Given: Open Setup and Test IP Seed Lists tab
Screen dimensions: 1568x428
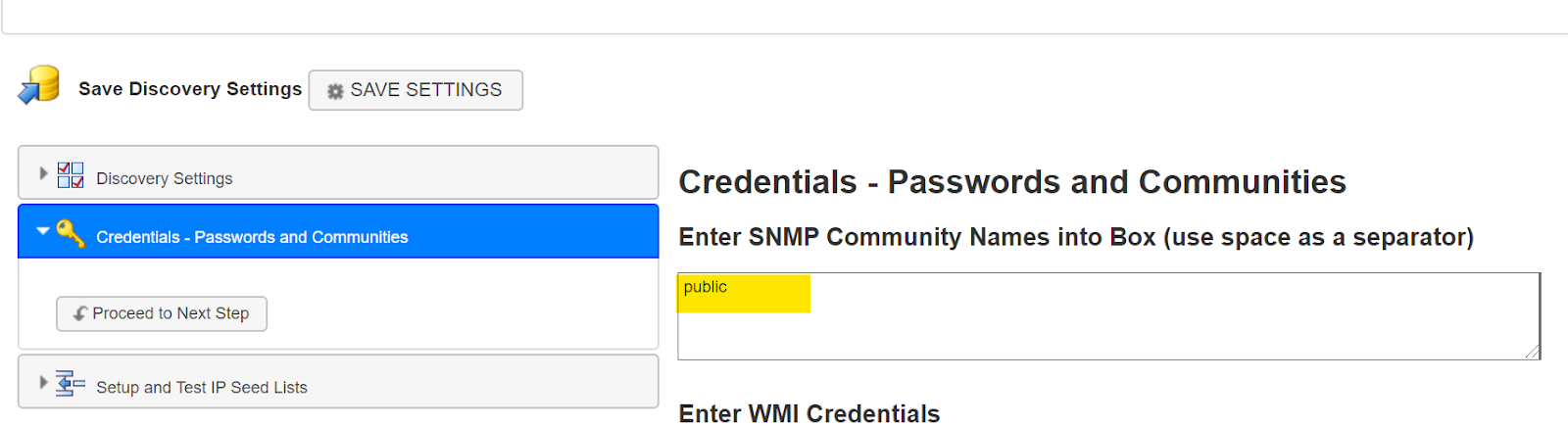Looking at the screenshot, I should point(338,381).
